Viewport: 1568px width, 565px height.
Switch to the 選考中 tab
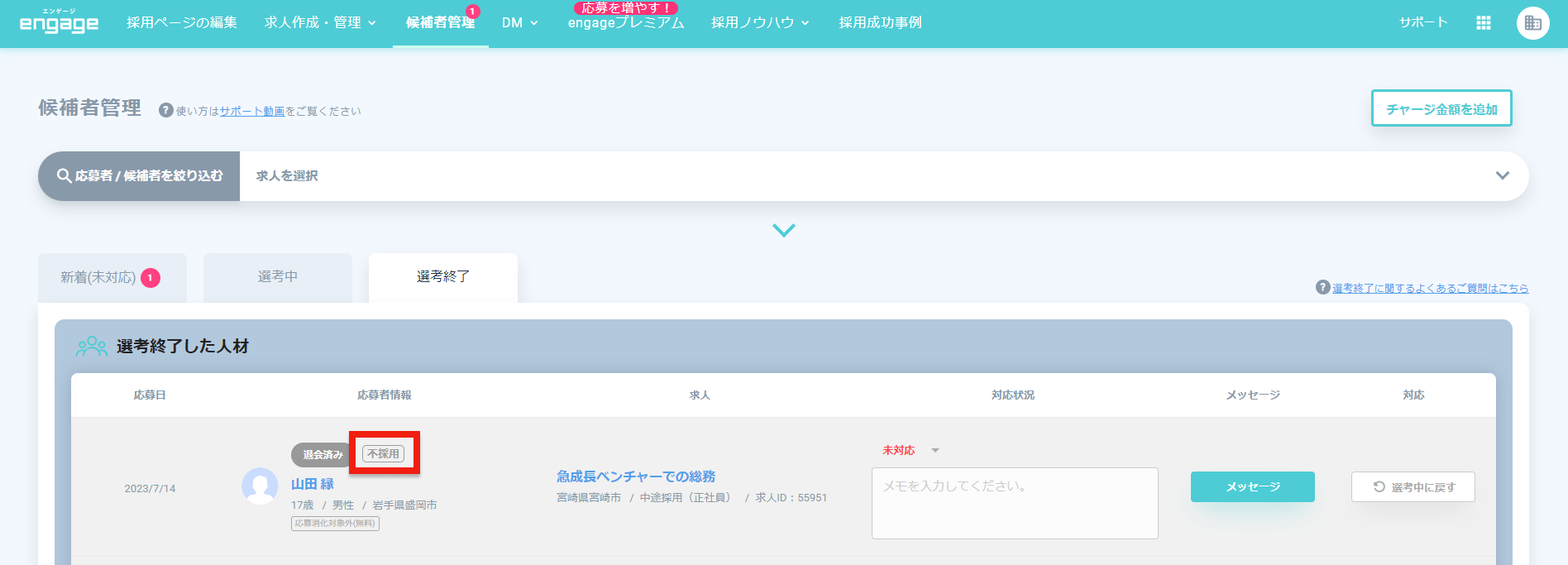pos(277,277)
